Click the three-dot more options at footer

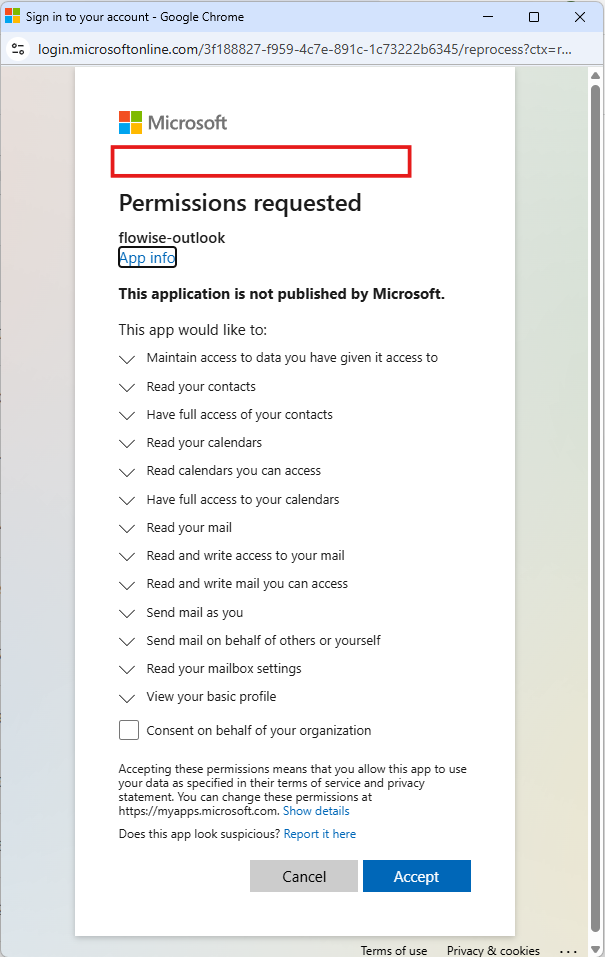[568, 951]
